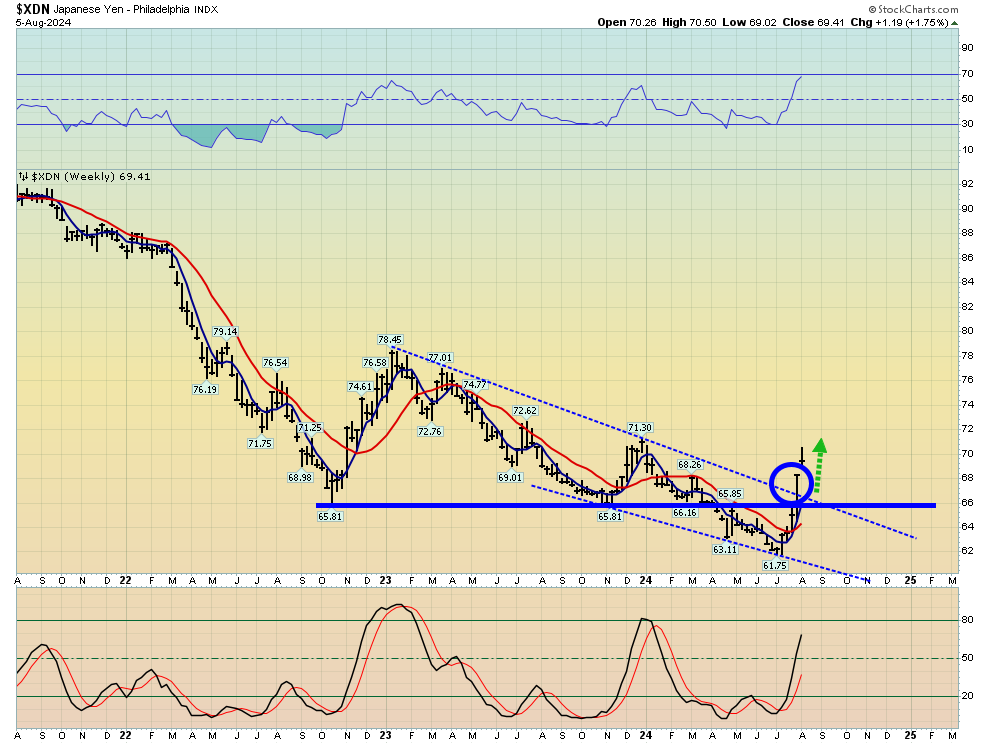Image resolution: width=990 pixels, height=744 pixels.
Task: Click the Close 69.41 value in header
Action: click(813, 22)
